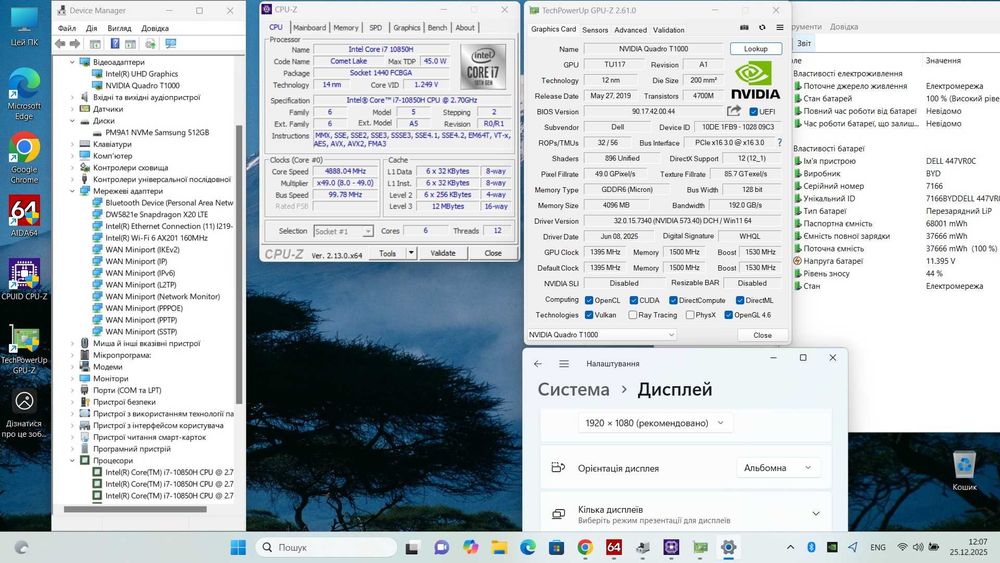
Task: Enable the Ray Tracing checkbox in GPU-Z
Action: click(x=632, y=315)
